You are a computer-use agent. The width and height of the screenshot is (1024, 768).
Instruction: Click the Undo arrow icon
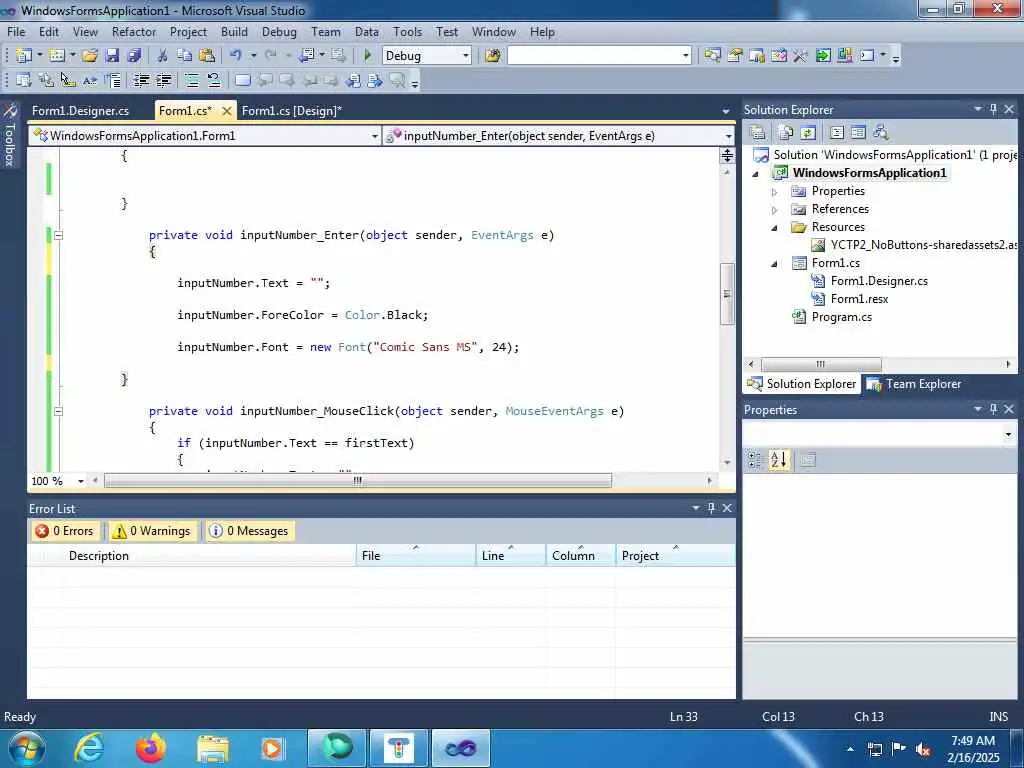236,56
